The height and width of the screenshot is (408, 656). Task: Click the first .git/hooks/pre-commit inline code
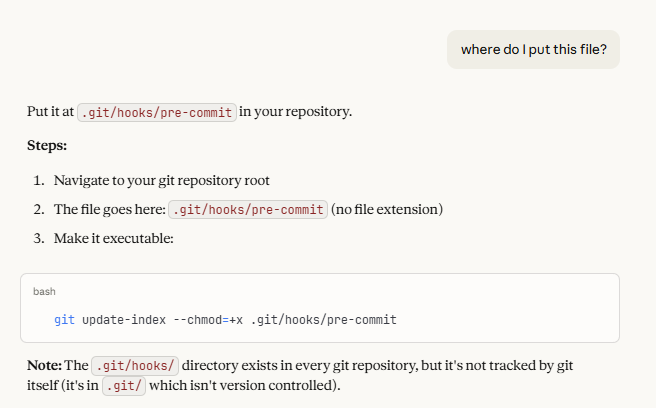coord(157,112)
